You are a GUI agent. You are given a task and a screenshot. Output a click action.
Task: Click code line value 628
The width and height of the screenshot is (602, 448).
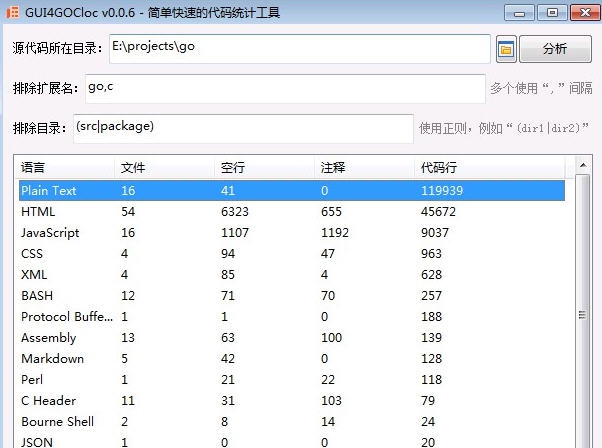tap(431, 274)
